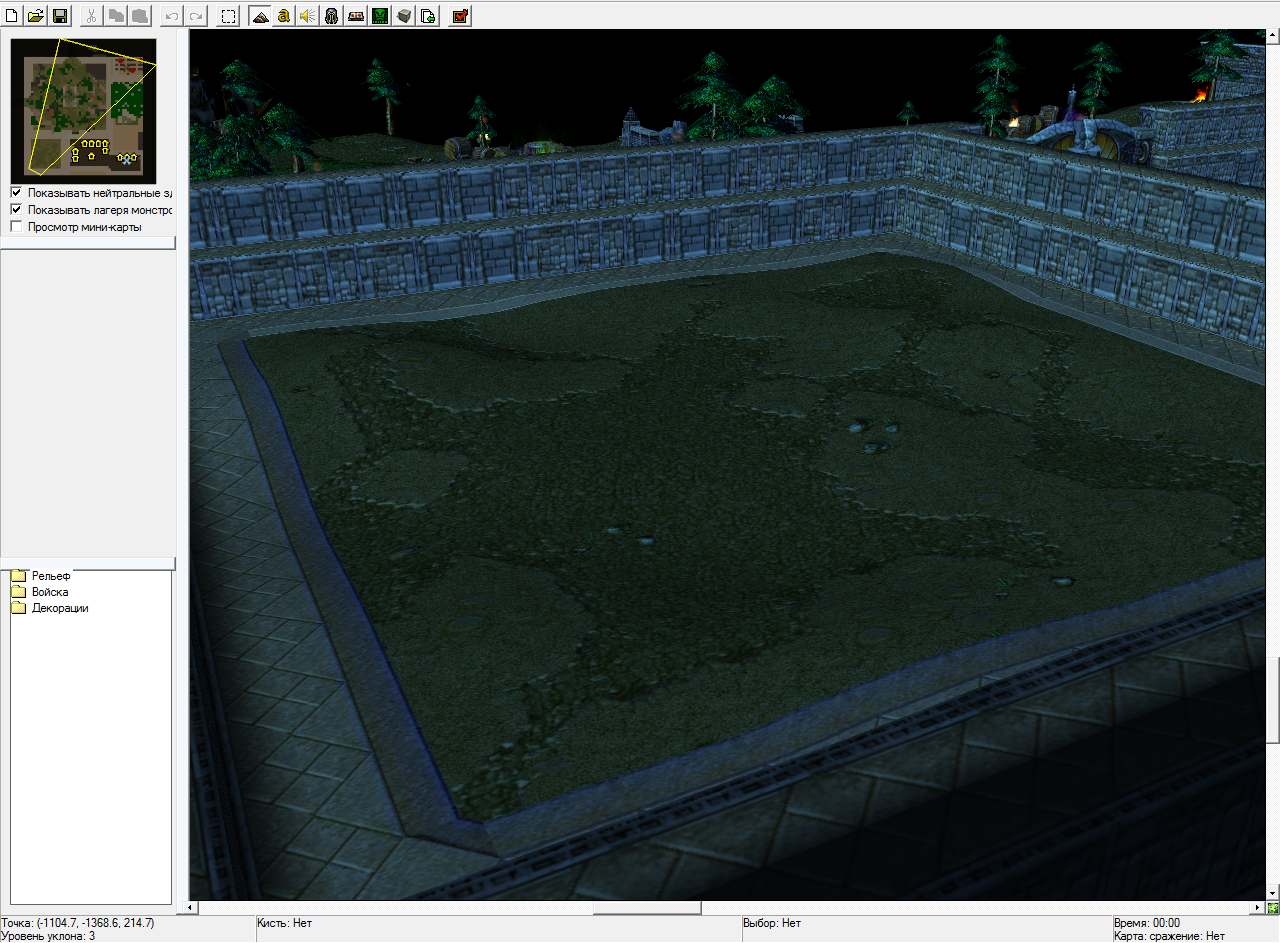Select the 'Рельеф' folder in tree
1280x943 pixels.
pyautogui.click(x=50, y=575)
